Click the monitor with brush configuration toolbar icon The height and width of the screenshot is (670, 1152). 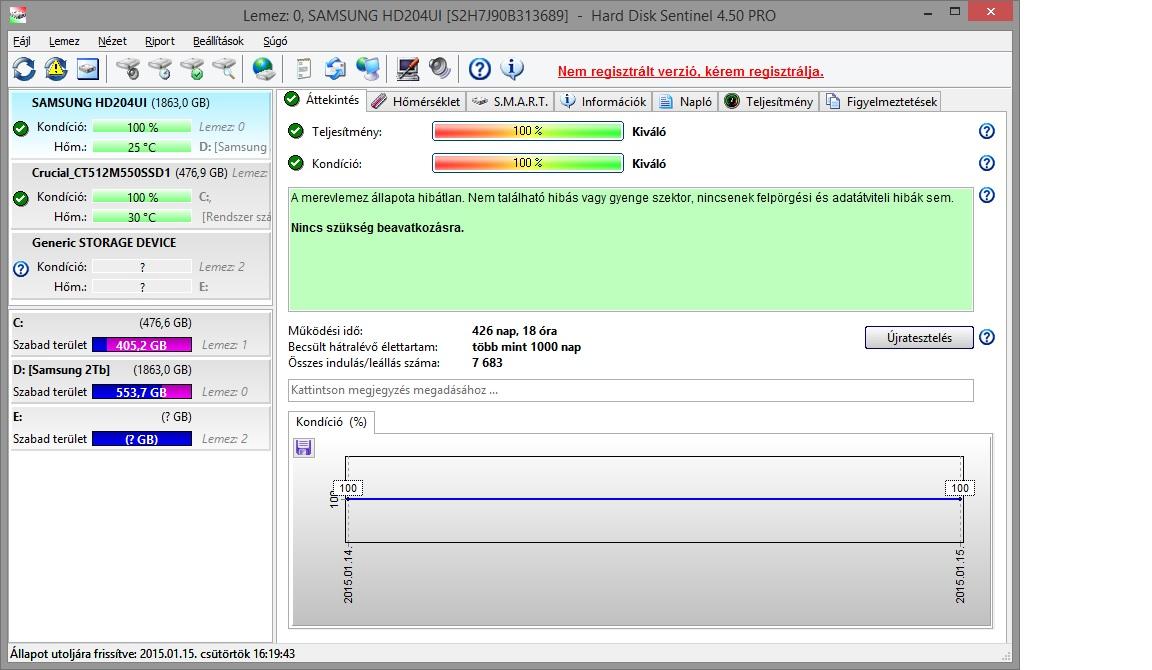coord(408,70)
